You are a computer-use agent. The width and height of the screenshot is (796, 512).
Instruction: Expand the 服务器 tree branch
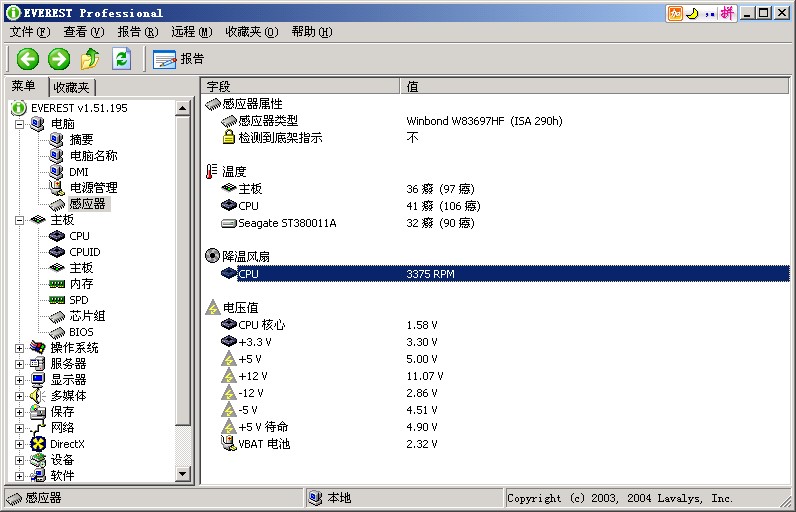[x=19, y=364]
